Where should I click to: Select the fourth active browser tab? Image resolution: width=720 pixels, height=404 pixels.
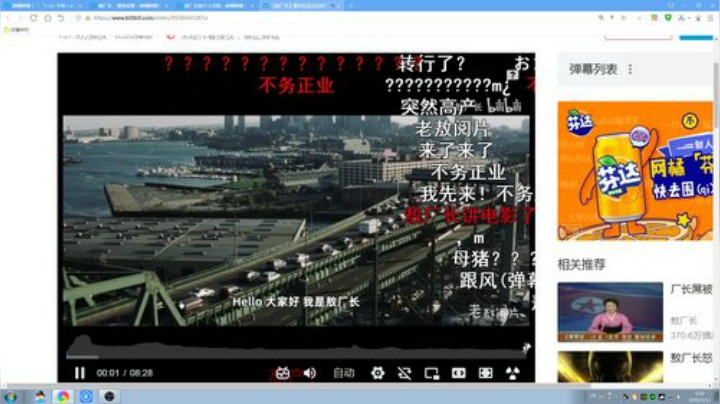tap(301, 6)
